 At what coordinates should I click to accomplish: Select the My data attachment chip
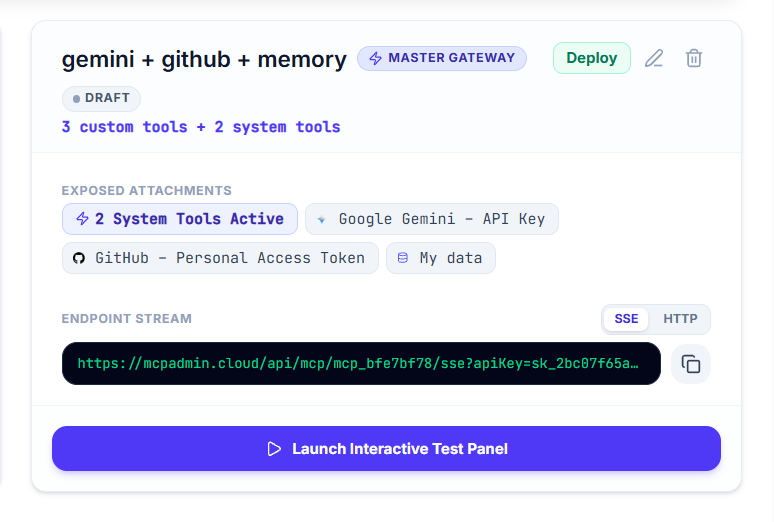click(441, 258)
